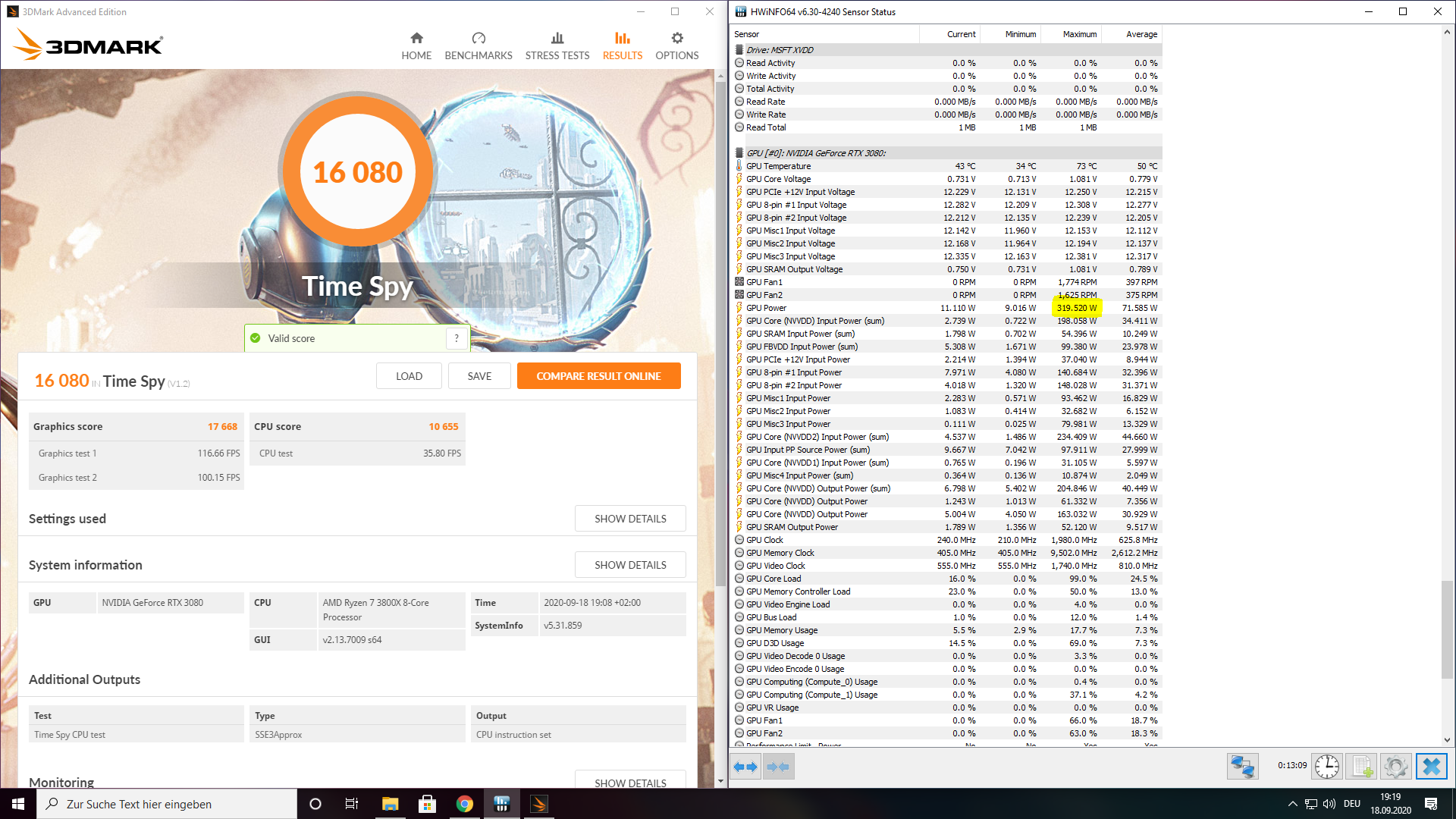Switch to the Benchmarks tab
This screenshot has height=819, width=1456.
(478, 46)
